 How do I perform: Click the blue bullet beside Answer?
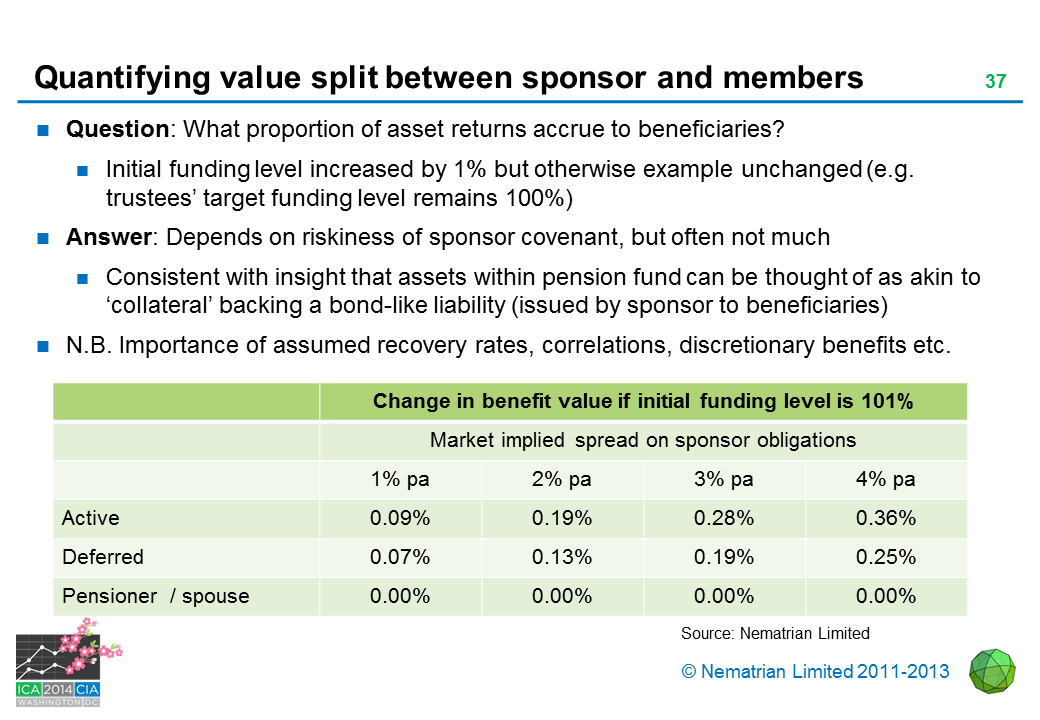tap(44, 238)
